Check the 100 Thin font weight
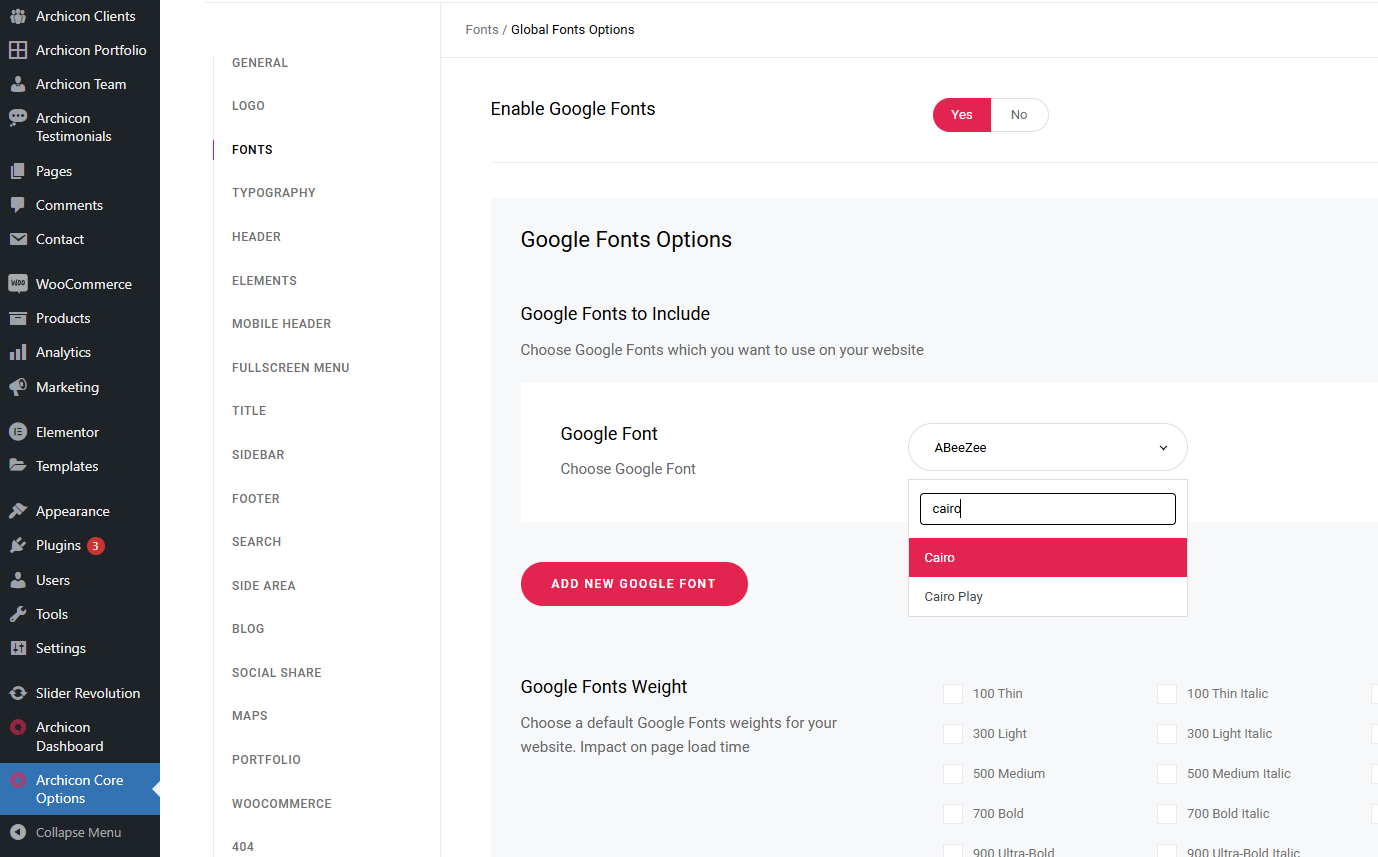The width and height of the screenshot is (1378, 857). coord(953,694)
